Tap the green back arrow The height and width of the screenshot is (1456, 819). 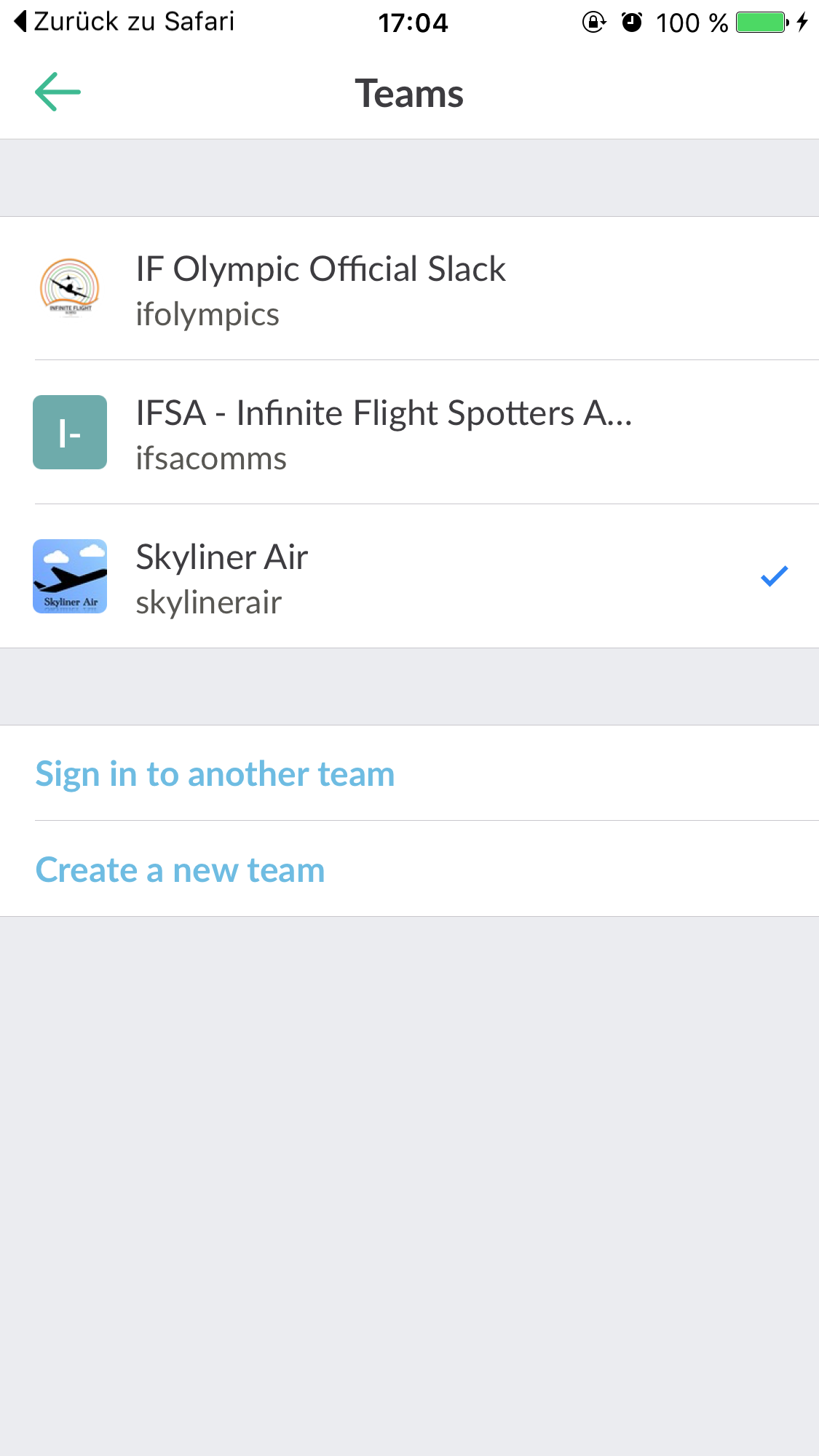pyautogui.click(x=58, y=92)
